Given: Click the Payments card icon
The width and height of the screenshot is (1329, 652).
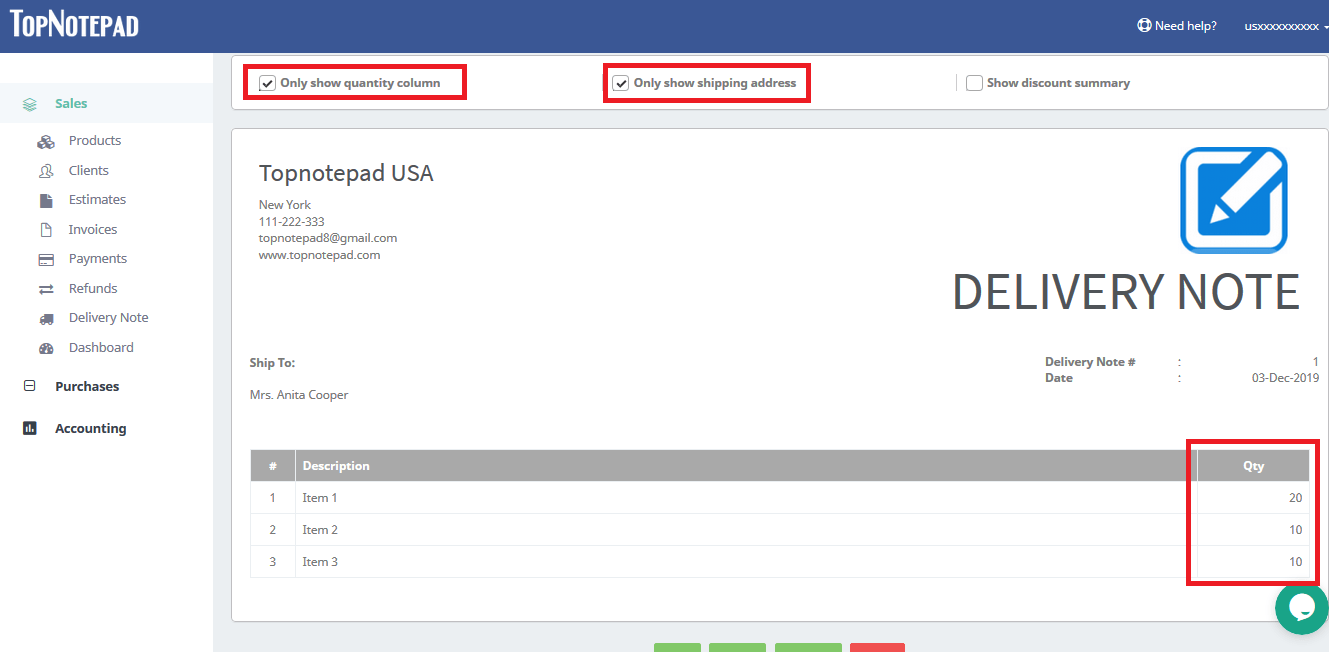Looking at the screenshot, I should click(x=46, y=259).
